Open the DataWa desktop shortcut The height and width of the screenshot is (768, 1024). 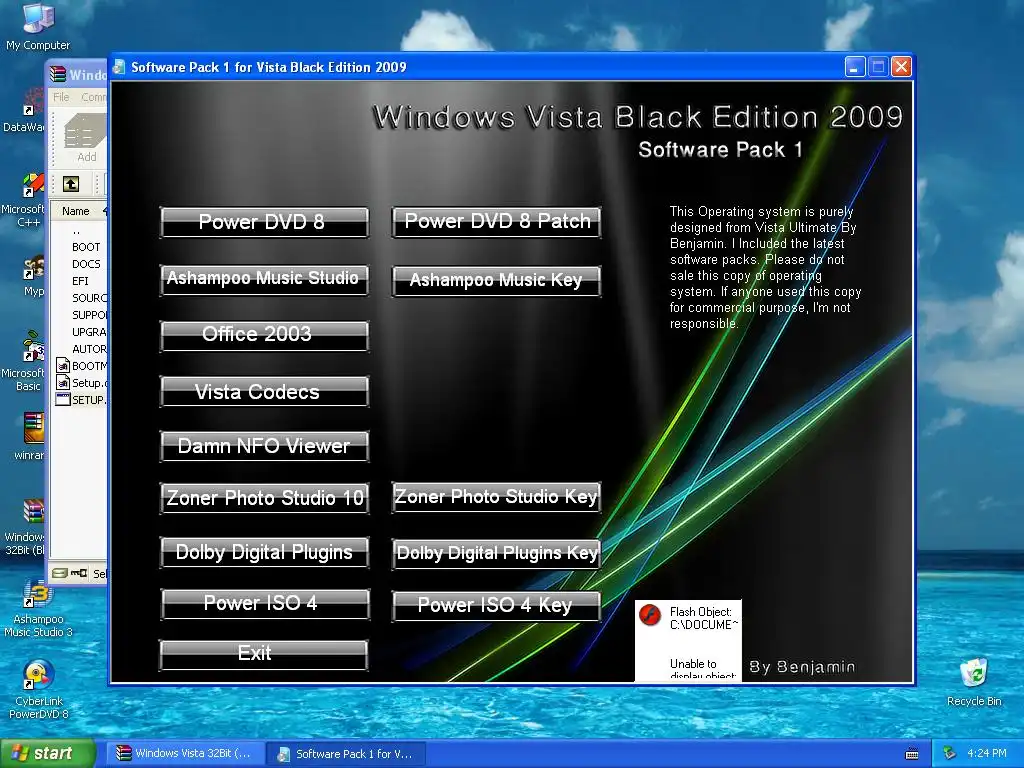point(24,110)
